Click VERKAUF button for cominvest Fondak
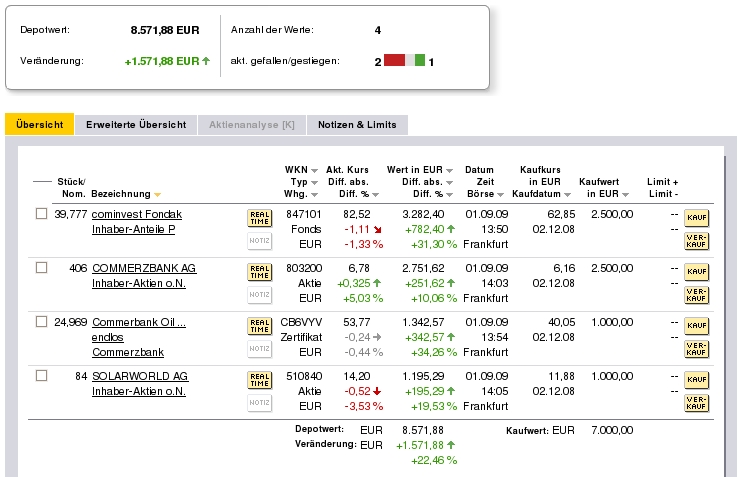The width and height of the screenshot is (743, 477). [x=697, y=241]
